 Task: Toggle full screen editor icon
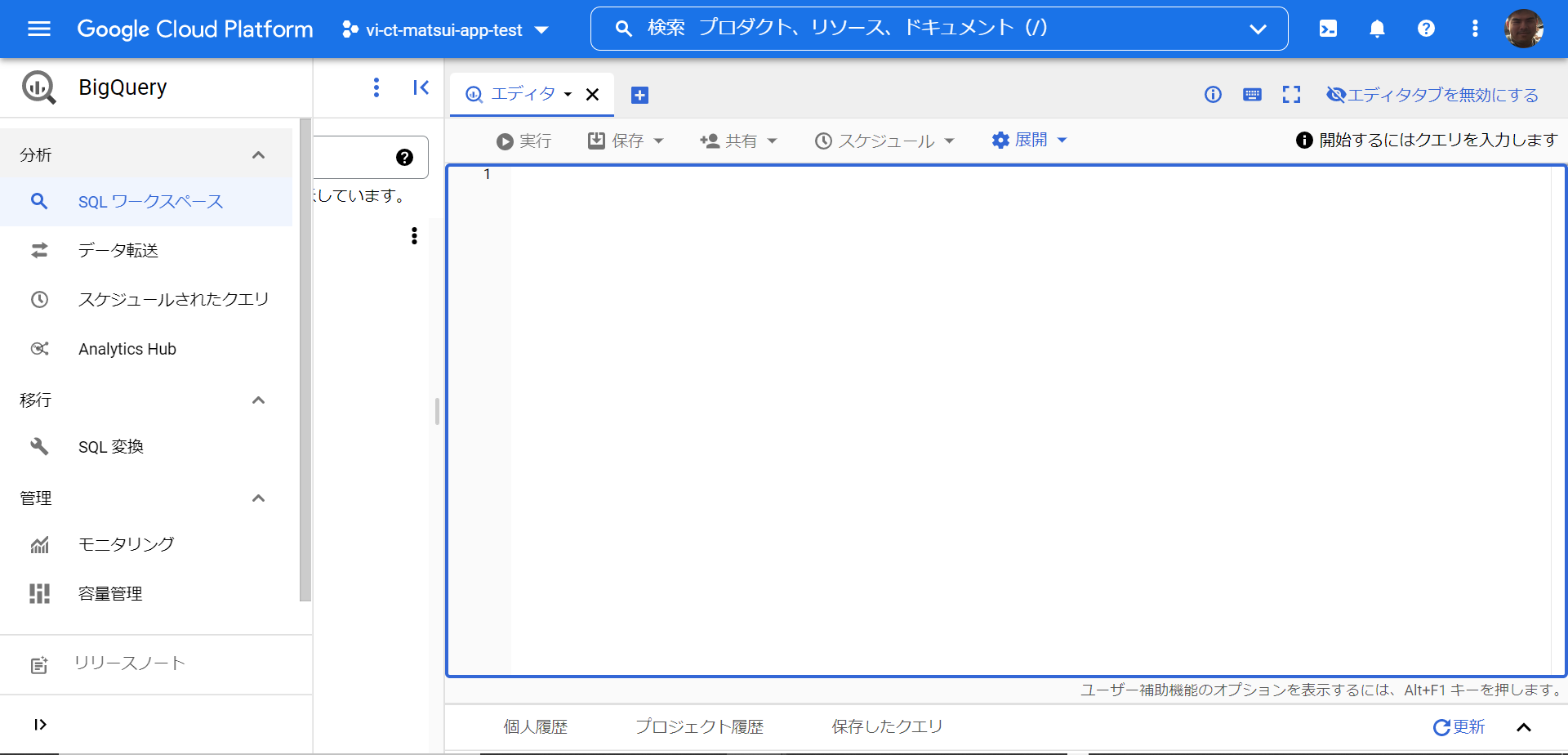coord(1291,95)
